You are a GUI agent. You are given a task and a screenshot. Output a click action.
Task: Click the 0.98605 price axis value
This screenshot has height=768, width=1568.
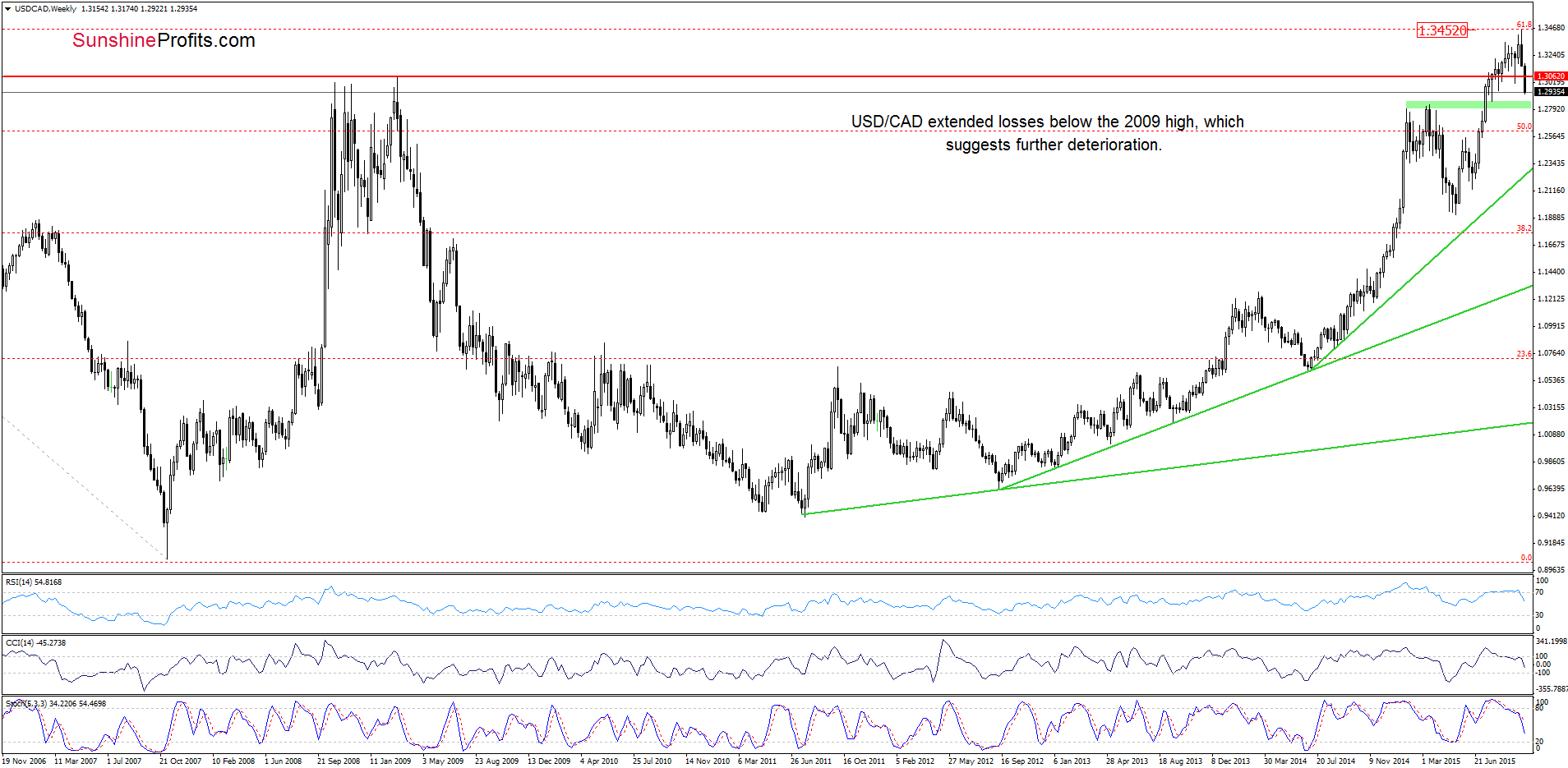(x=1551, y=462)
